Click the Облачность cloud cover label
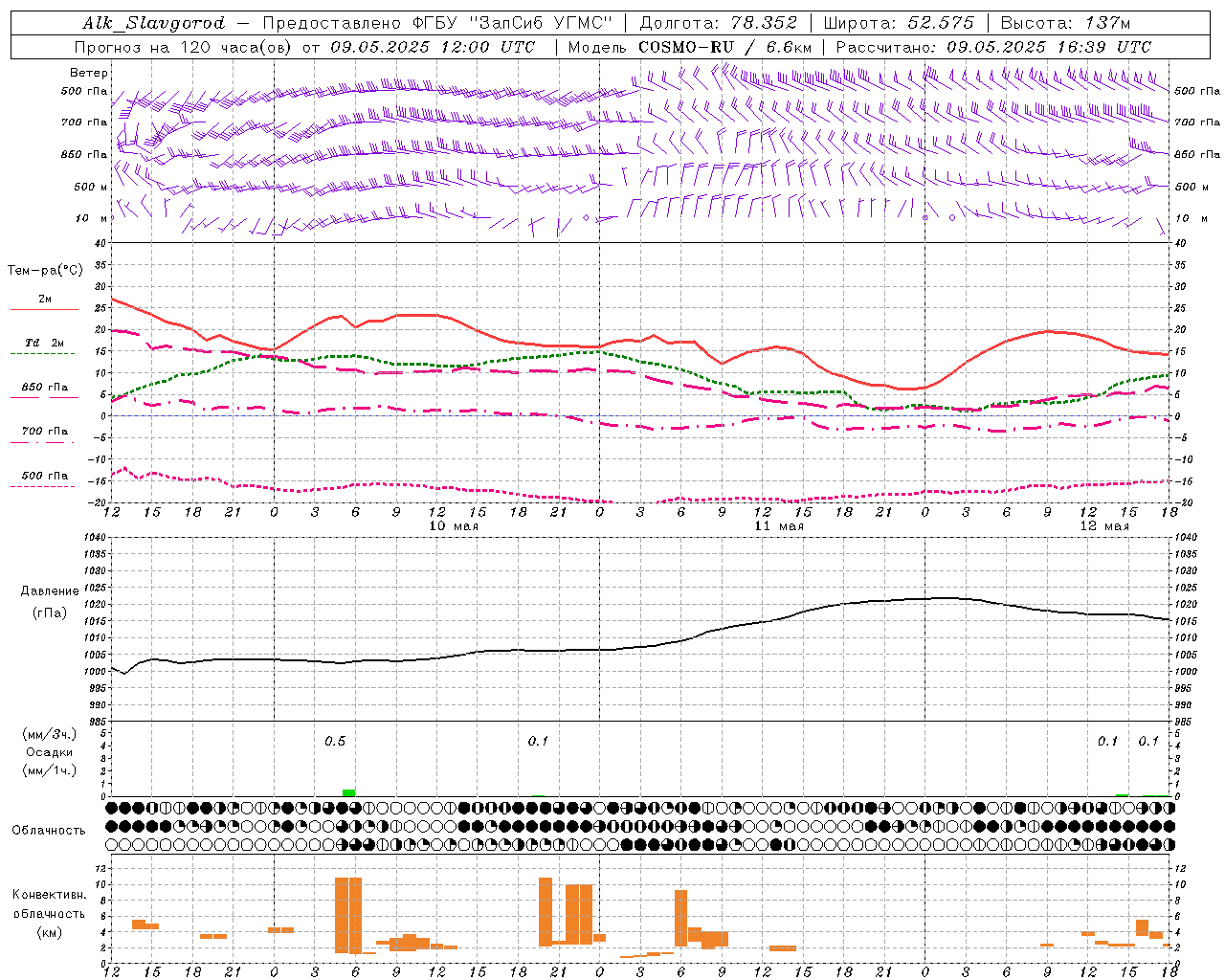The width and height of the screenshot is (1225, 980). tap(49, 831)
